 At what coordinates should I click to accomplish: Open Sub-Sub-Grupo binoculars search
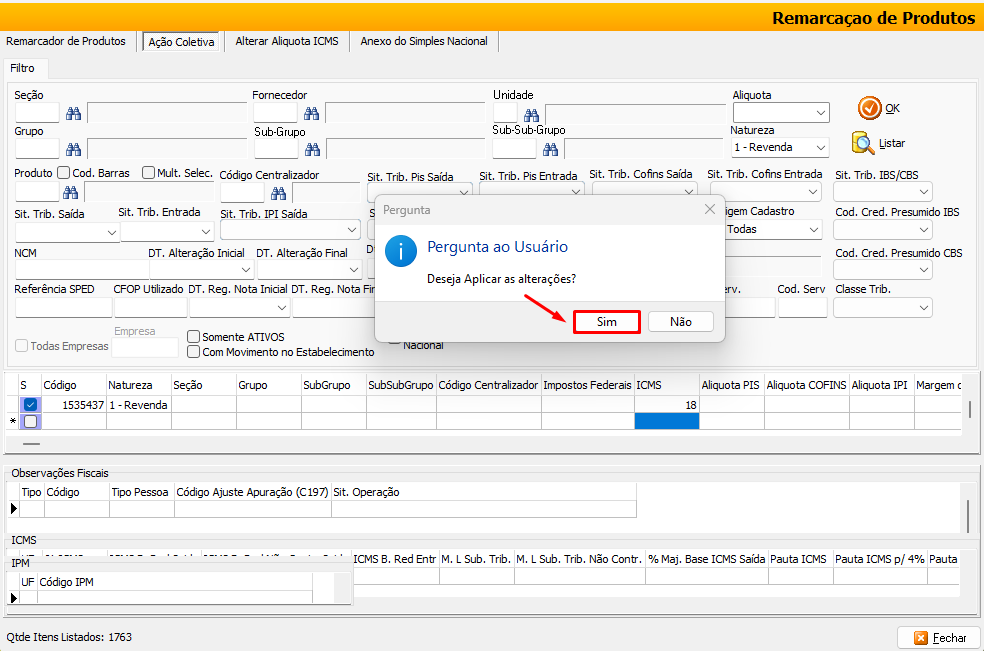[x=550, y=149]
